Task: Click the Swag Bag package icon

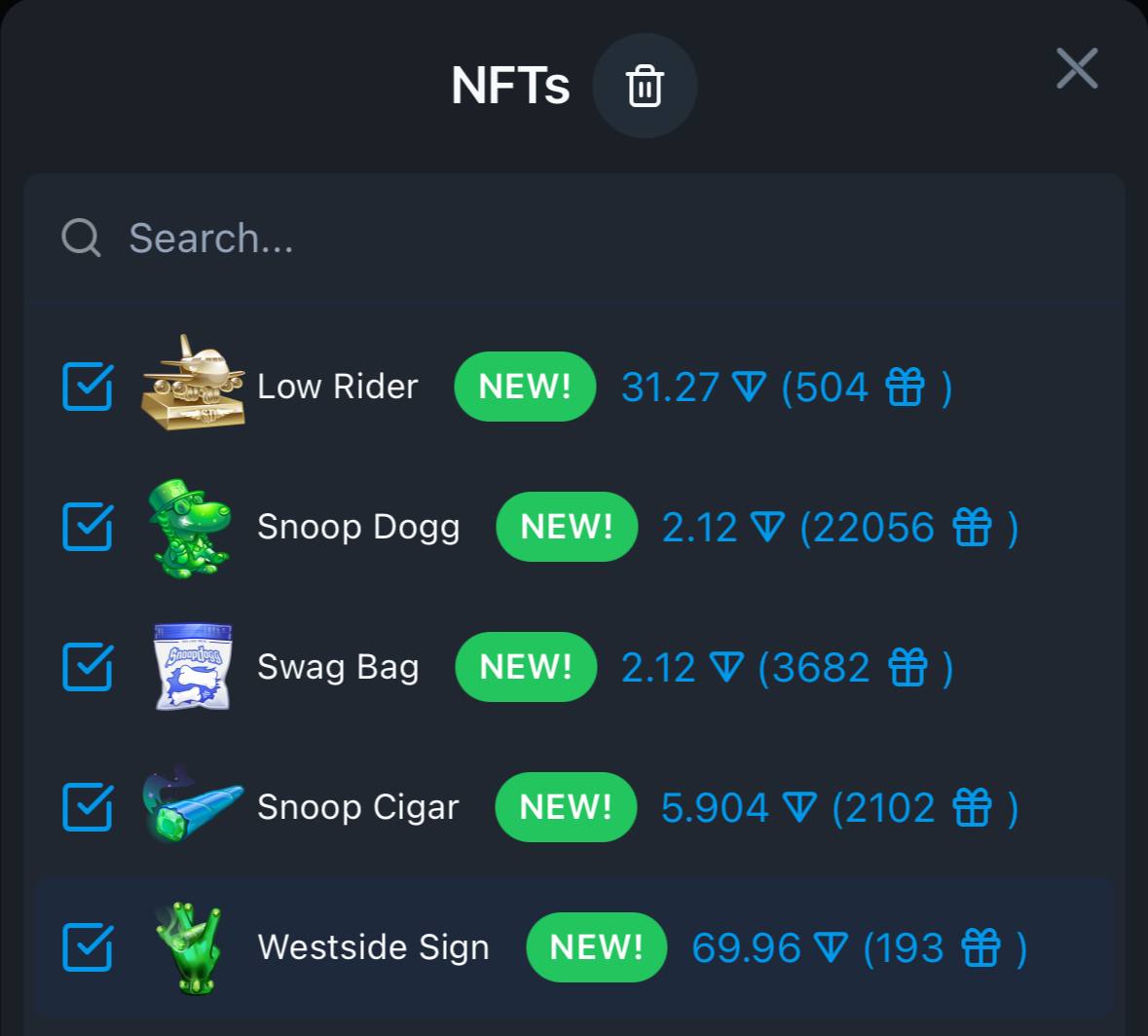Action: [x=193, y=667]
